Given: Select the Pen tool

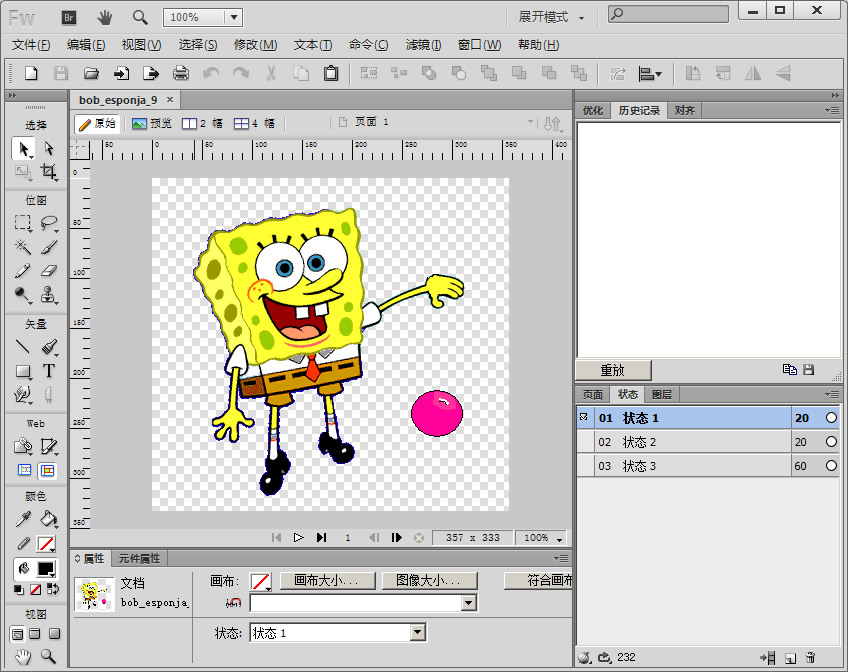Looking at the screenshot, I should [x=49, y=347].
